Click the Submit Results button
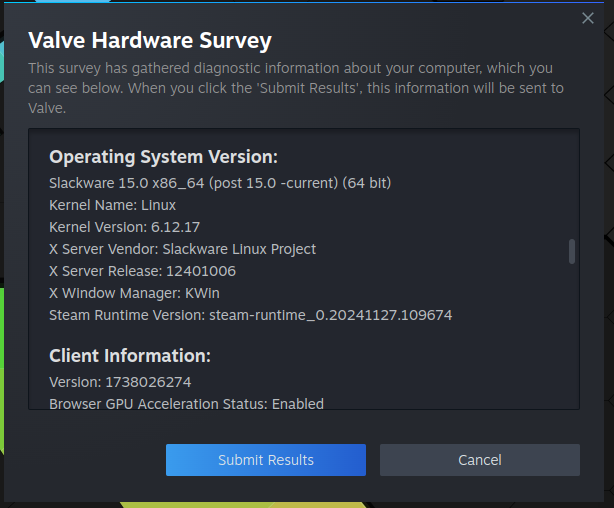Viewport: 614px width, 508px height. click(266, 460)
